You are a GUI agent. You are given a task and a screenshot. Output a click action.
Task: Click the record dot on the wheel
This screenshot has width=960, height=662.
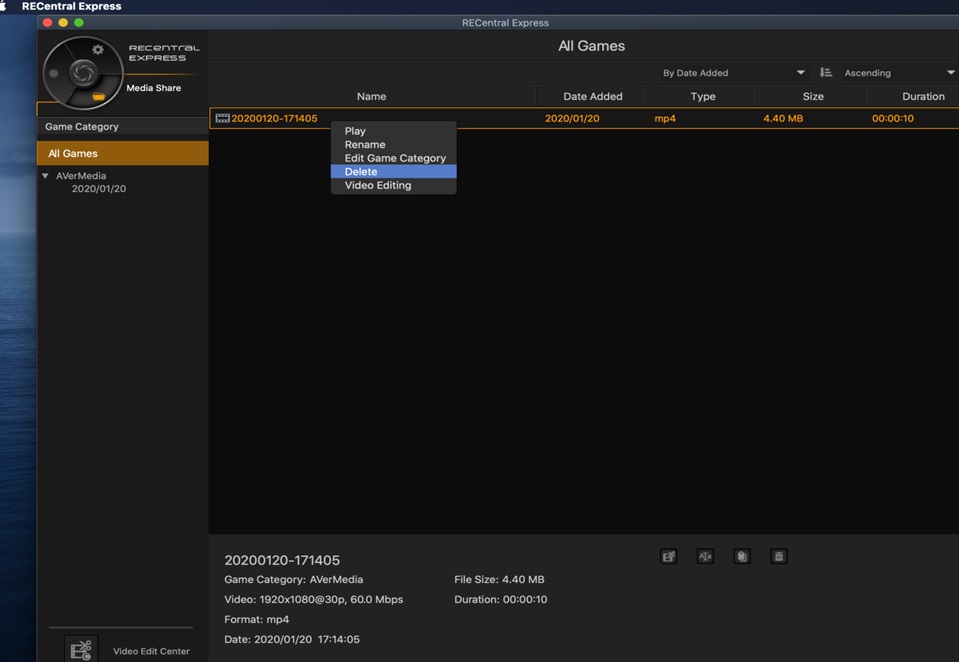click(x=54, y=73)
